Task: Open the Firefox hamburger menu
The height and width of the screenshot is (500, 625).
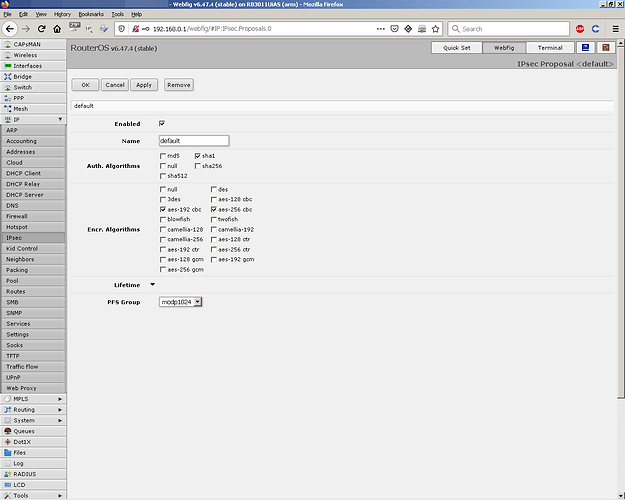Action: [615, 29]
